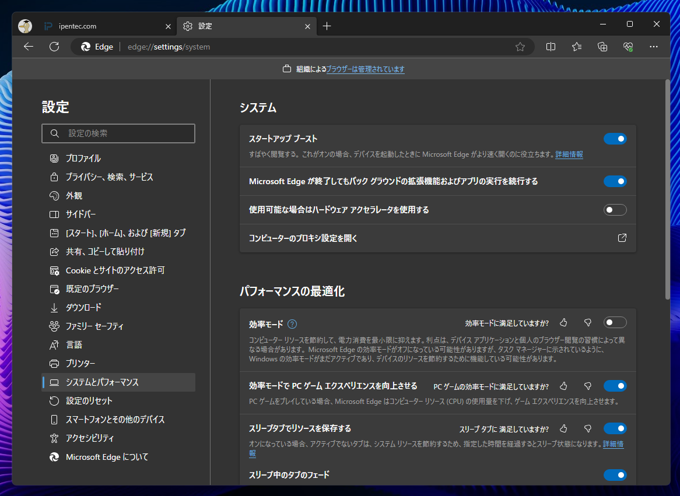Open プライバシー、検索、サービス settings
Screen dimensions: 680x496
pos(118,177)
